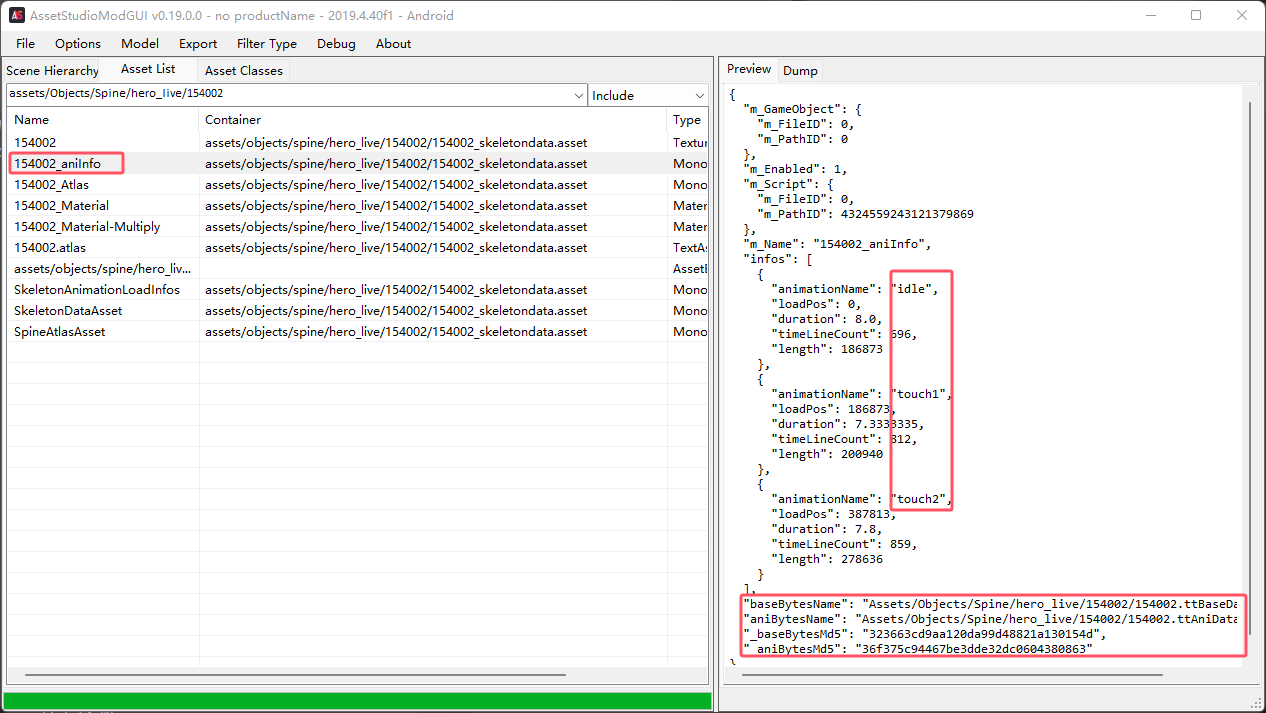
Task: Open the Options menu
Action: [78, 43]
